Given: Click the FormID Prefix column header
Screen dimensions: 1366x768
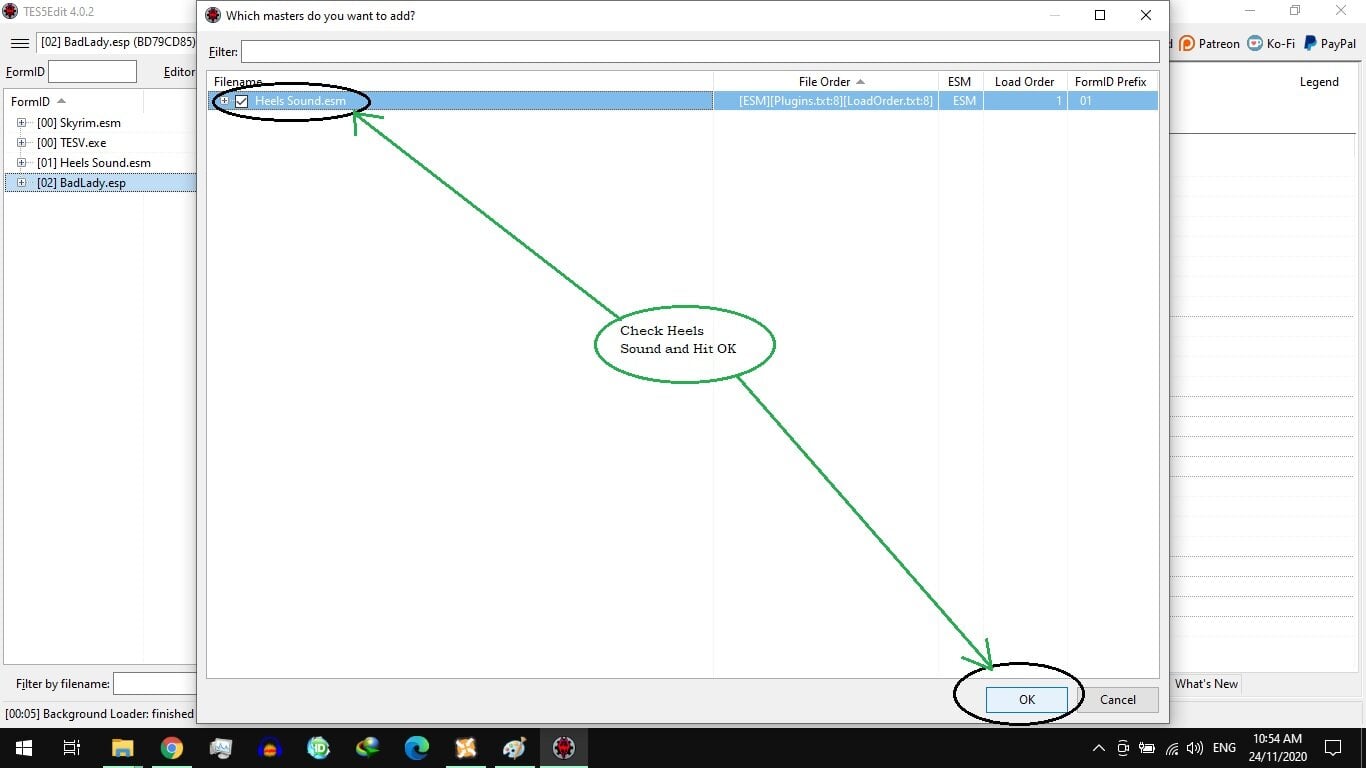Looking at the screenshot, I should [x=1112, y=82].
